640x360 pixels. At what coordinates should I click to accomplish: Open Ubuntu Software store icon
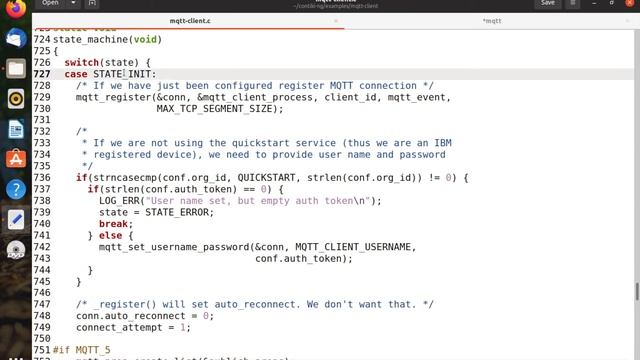tap(16, 159)
